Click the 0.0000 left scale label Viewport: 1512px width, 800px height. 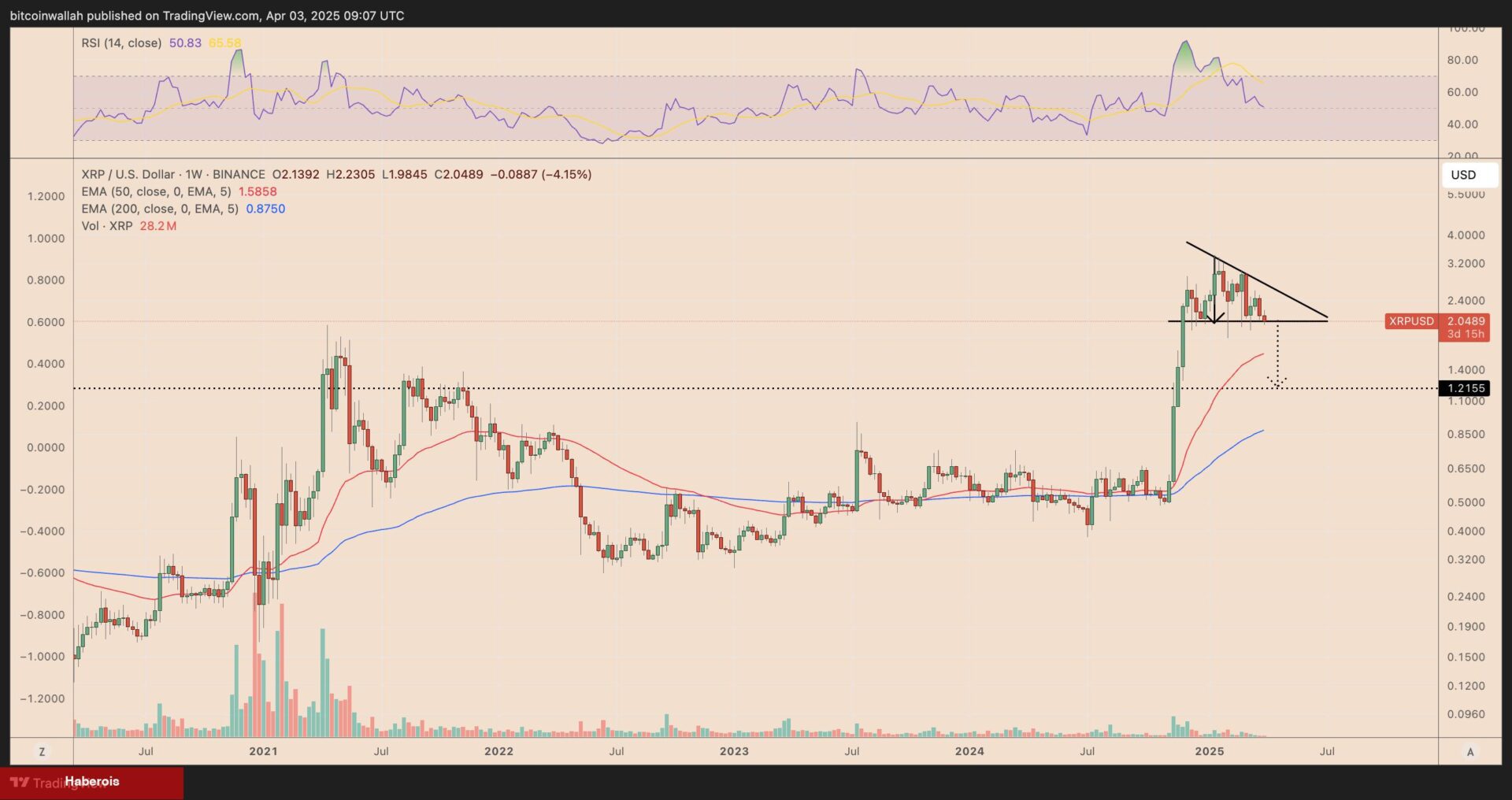(x=46, y=447)
